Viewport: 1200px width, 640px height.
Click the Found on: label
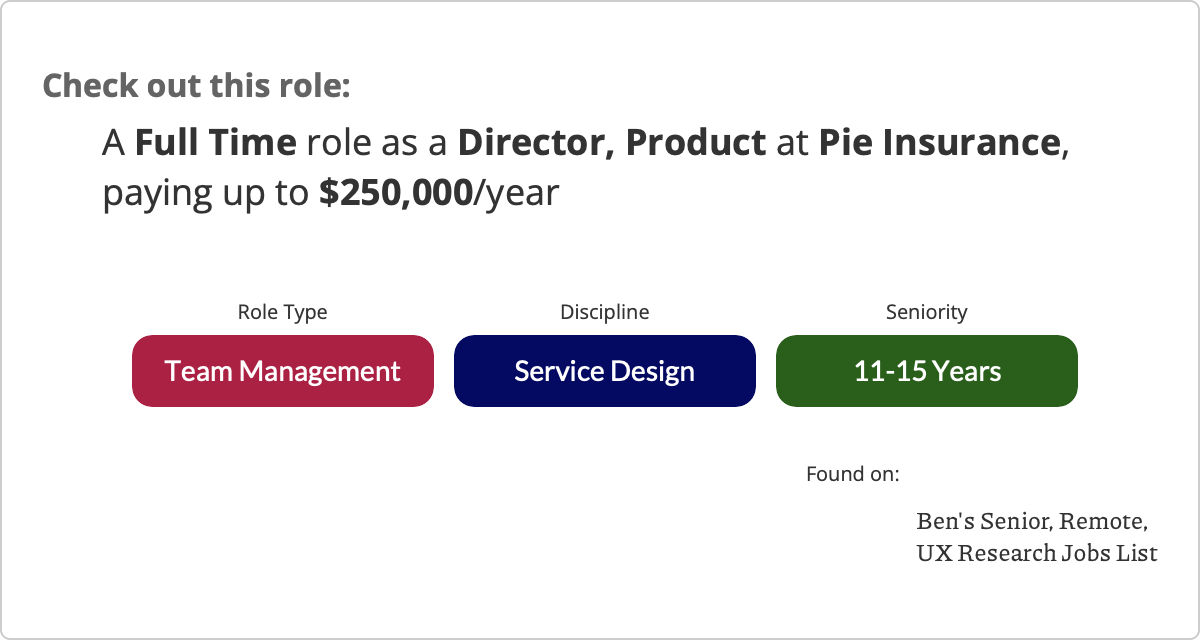point(853,474)
